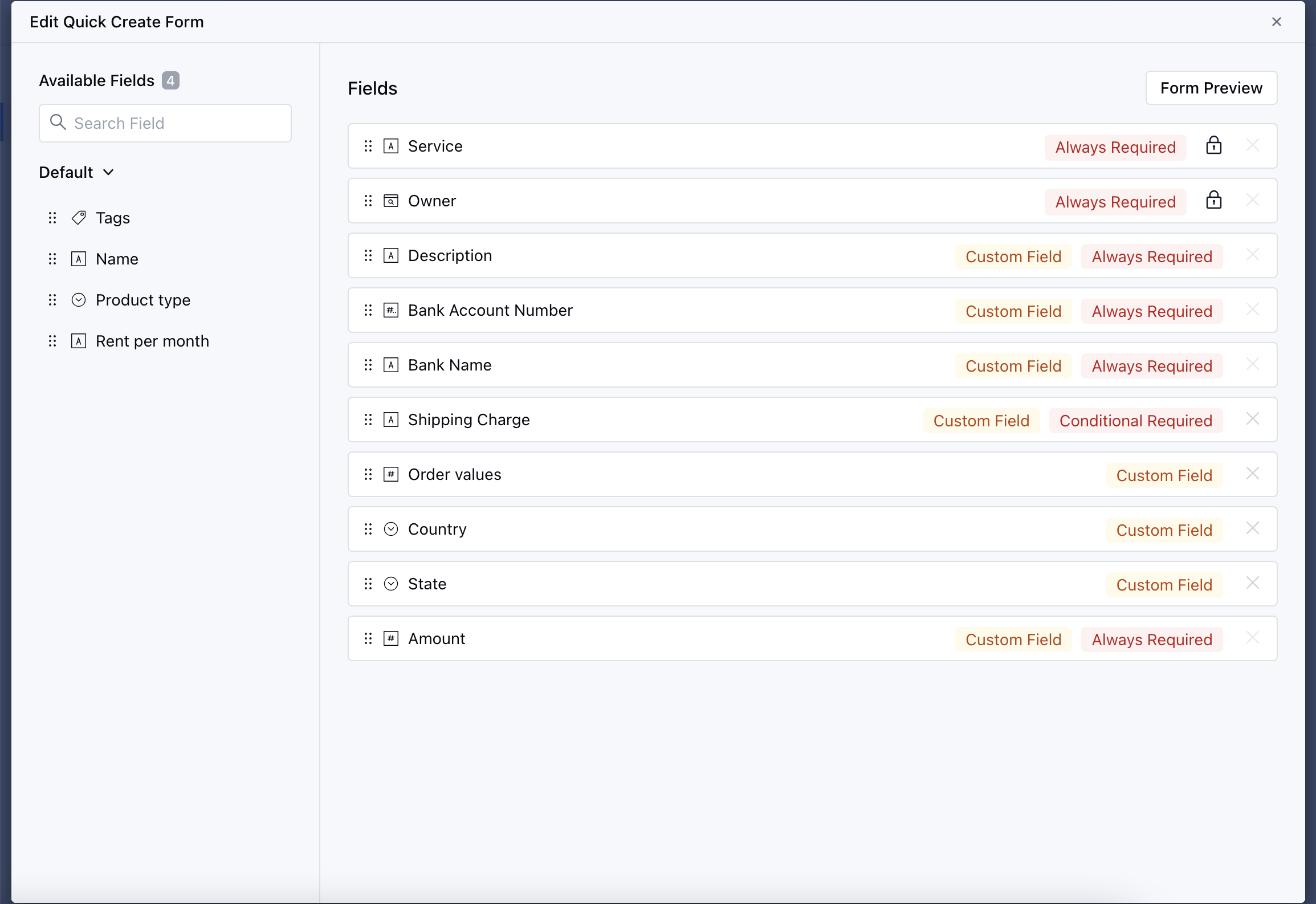This screenshot has height=904, width=1316.
Task: Click the lock icon on Service row
Action: [x=1214, y=145]
